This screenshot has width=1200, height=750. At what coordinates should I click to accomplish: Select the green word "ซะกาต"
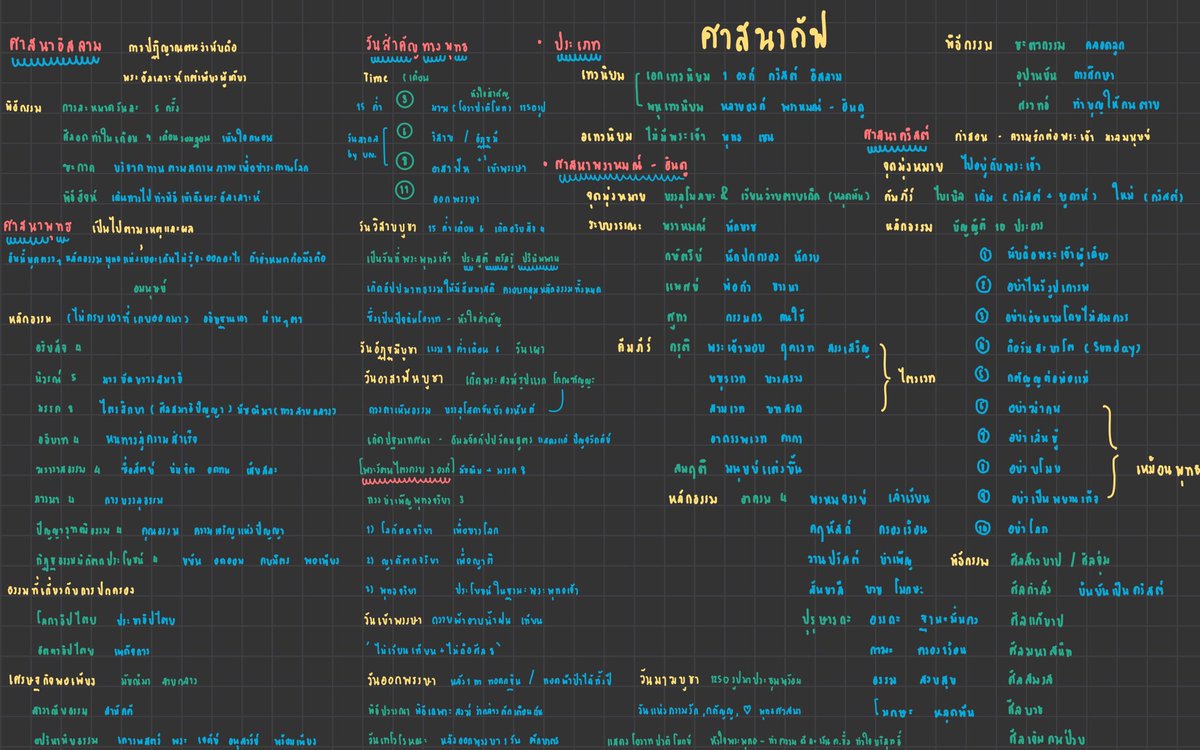(78, 166)
